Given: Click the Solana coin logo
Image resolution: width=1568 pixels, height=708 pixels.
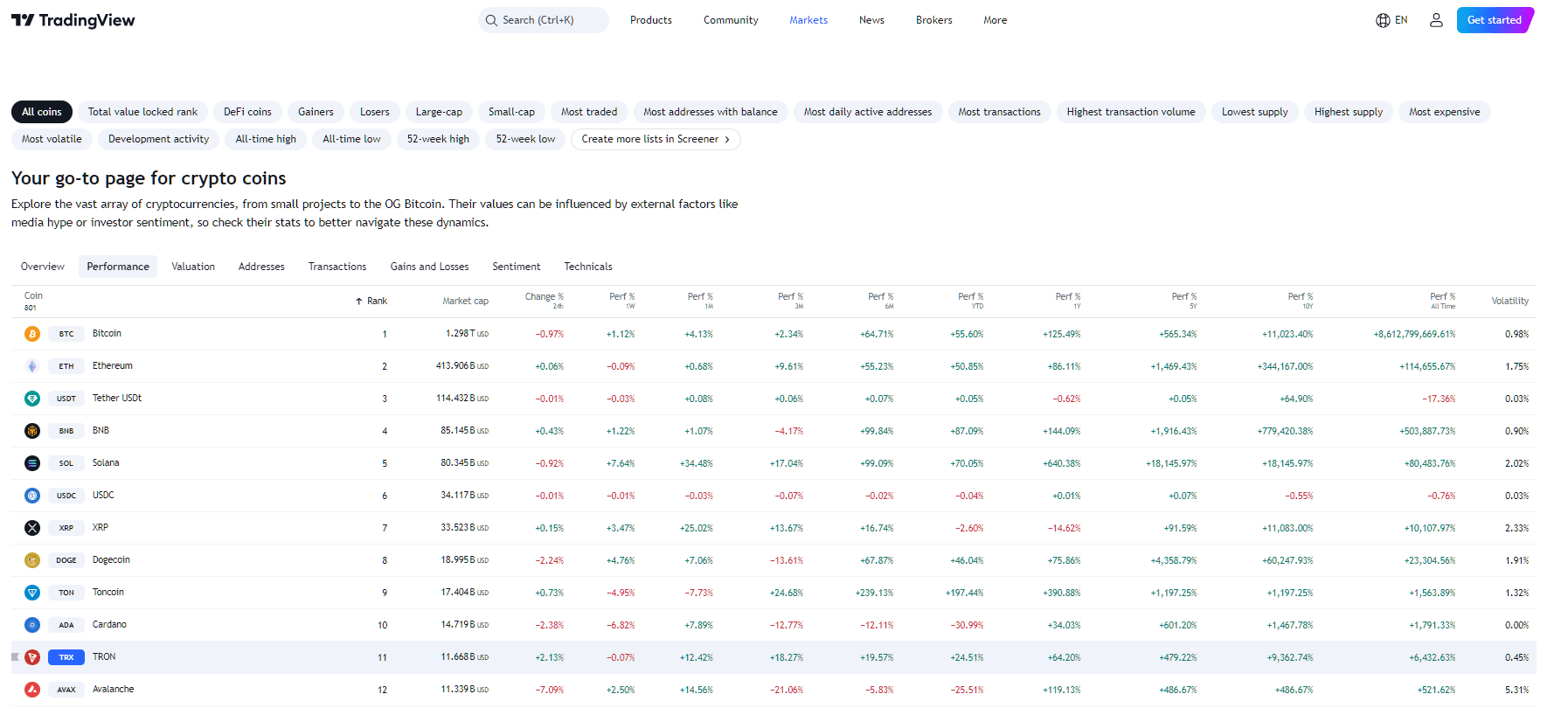Looking at the screenshot, I should pyautogui.click(x=32, y=463).
